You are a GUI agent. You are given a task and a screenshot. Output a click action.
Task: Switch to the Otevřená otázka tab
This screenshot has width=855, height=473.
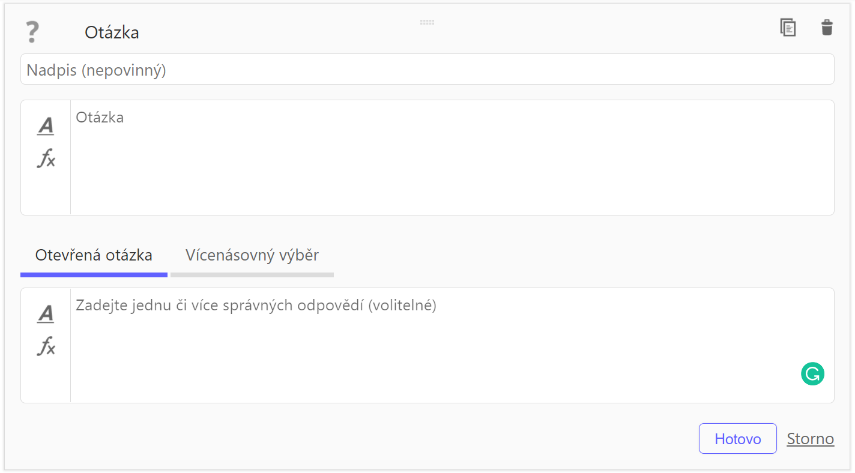[94, 255]
